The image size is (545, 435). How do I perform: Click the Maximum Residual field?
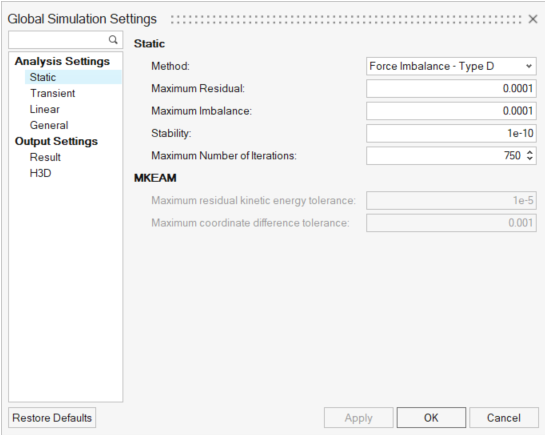coord(451,88)
